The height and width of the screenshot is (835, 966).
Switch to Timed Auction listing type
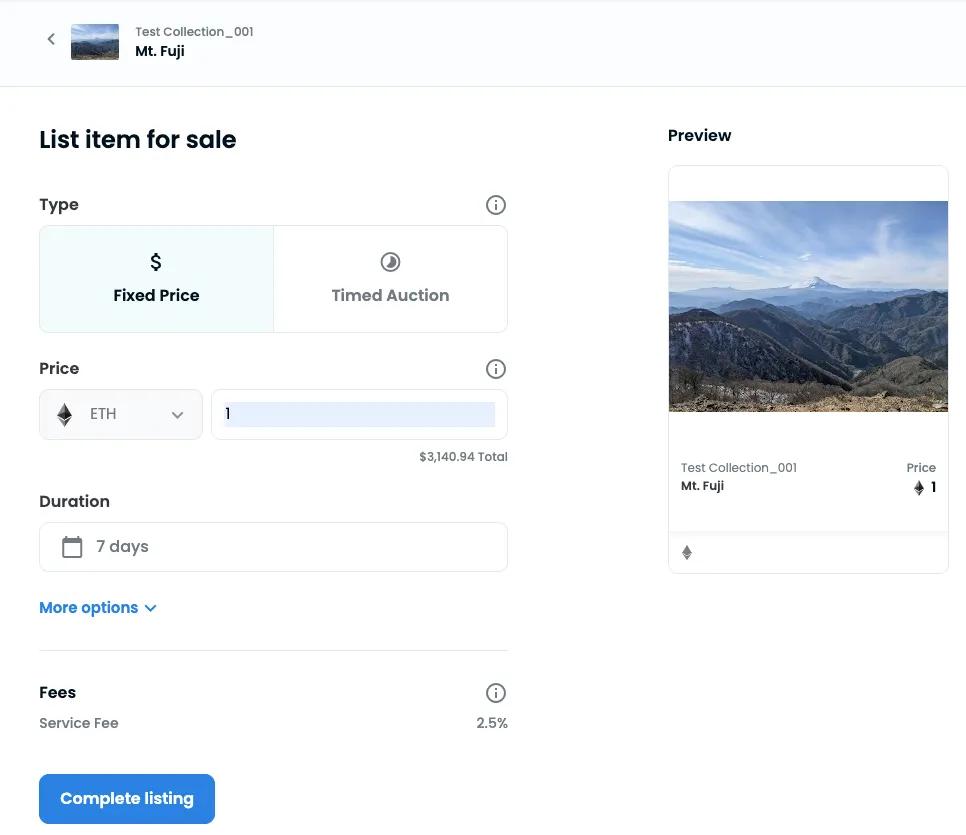pyautogui.click(x=390, y=279)
